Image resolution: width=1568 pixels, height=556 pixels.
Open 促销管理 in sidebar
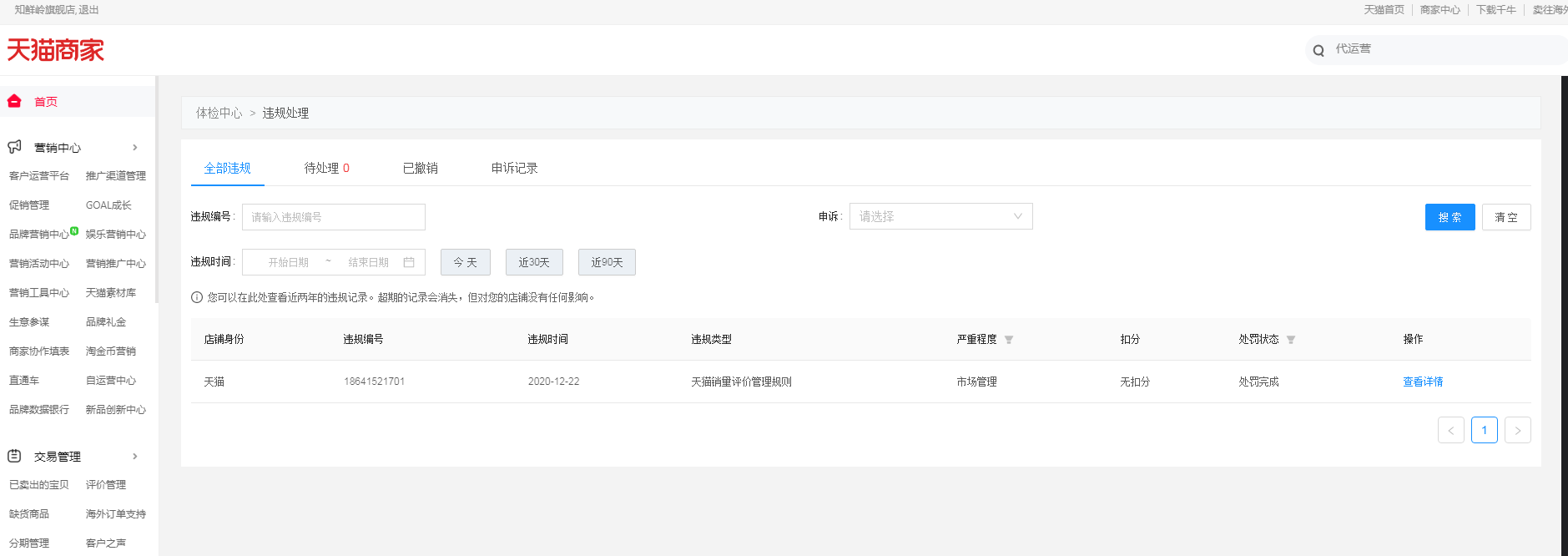click(x=29, y=205)
